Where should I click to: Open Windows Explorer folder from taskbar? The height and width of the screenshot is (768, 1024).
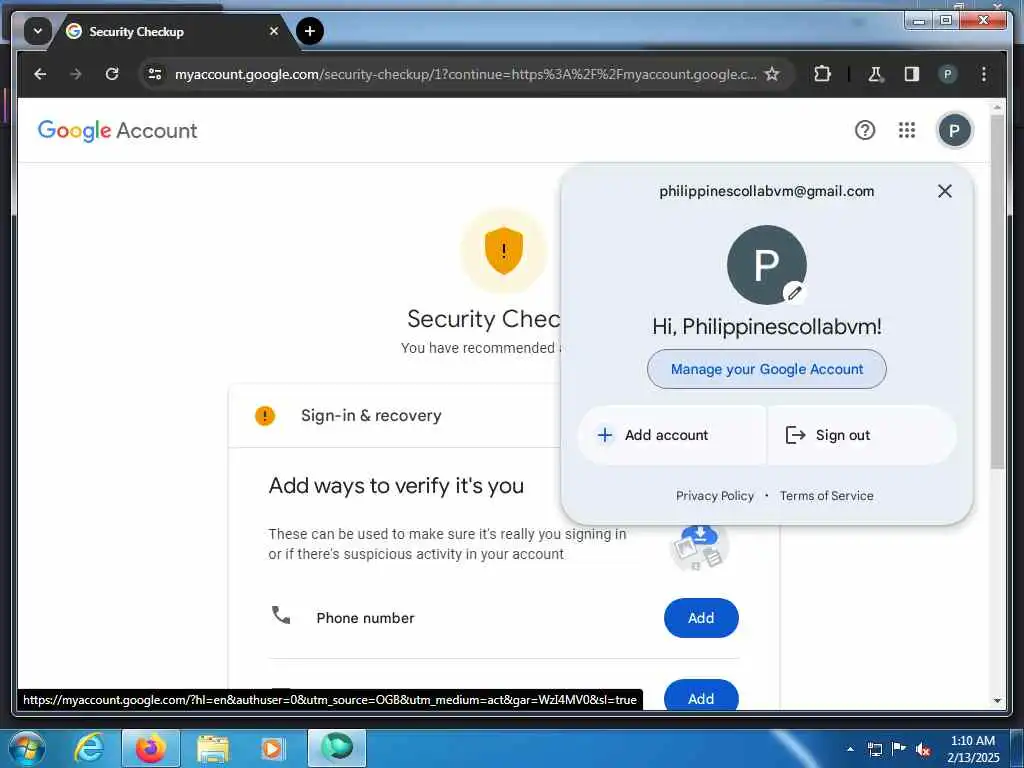(x=213, y=748)
